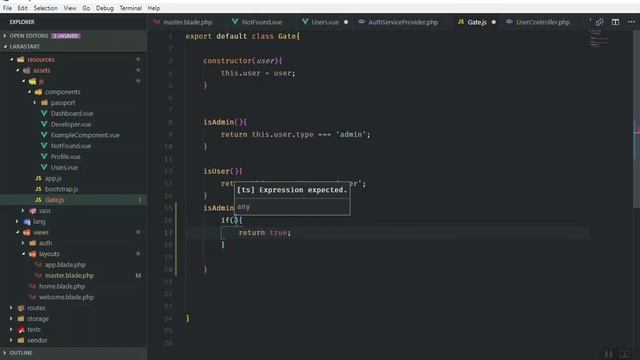640x360 pixels.
Task: Switch to AuthServiceProvider.php tab
Action: coord(403,22)
